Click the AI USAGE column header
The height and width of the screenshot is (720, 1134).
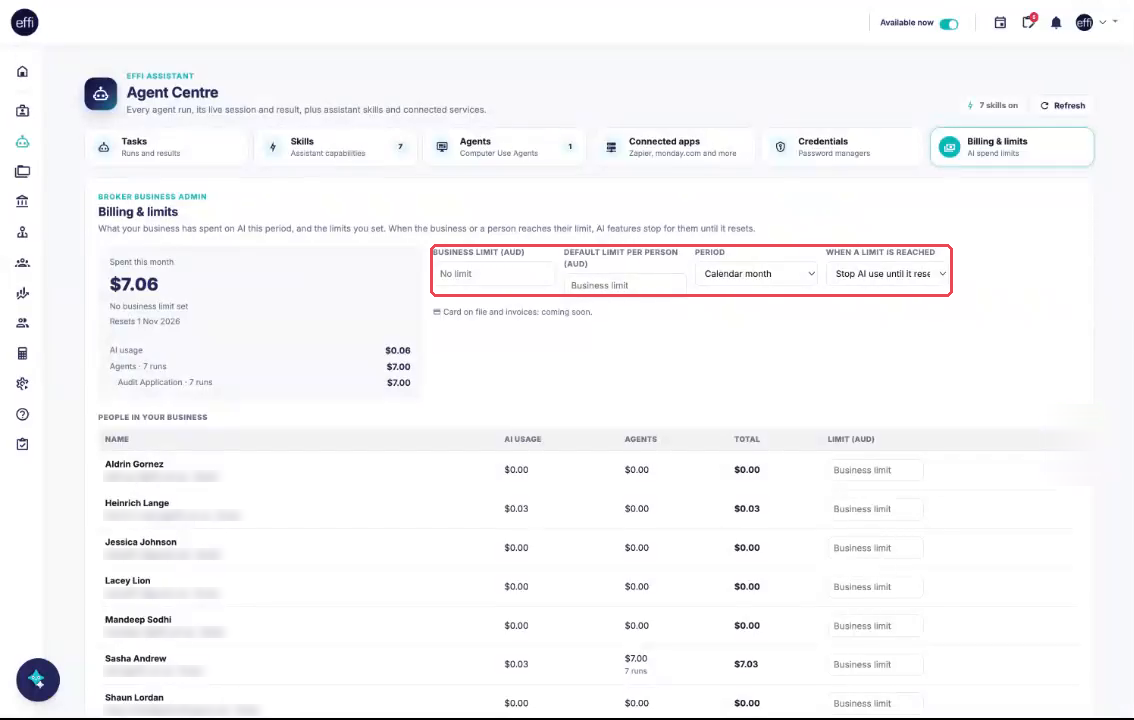(522, 440)
